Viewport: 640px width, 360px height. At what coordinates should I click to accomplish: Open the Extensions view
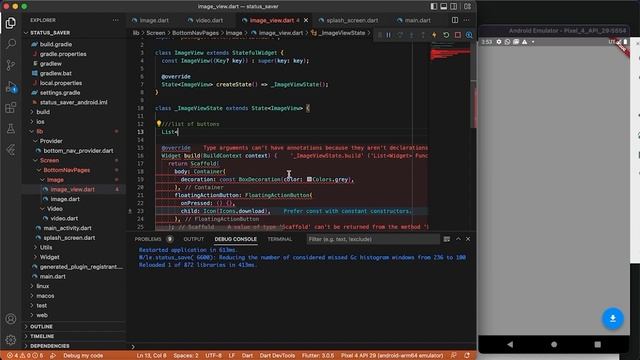(11, 108)
